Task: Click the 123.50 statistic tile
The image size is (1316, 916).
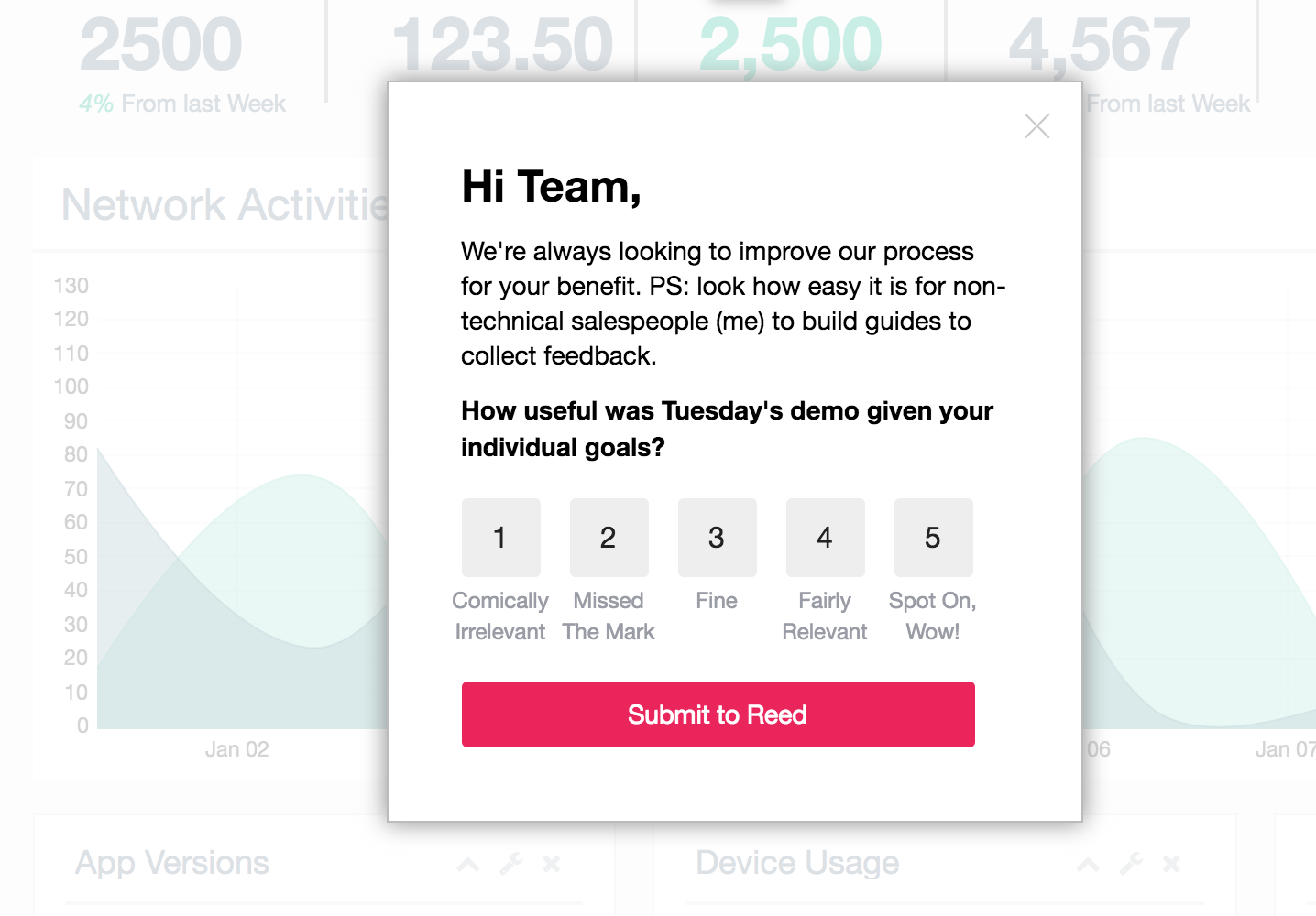Action: point(502,45)
